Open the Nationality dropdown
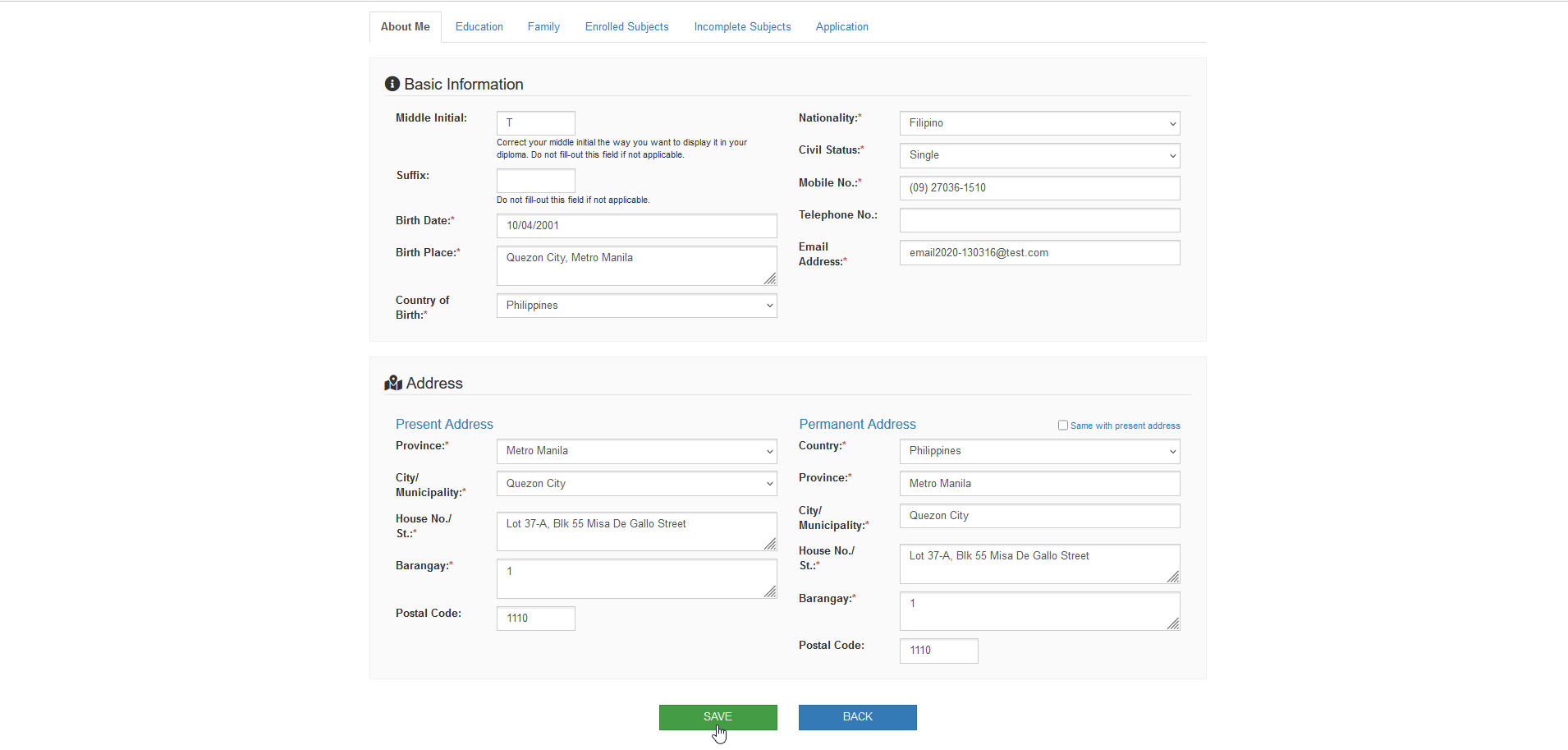 click(x=1039, y=123)
